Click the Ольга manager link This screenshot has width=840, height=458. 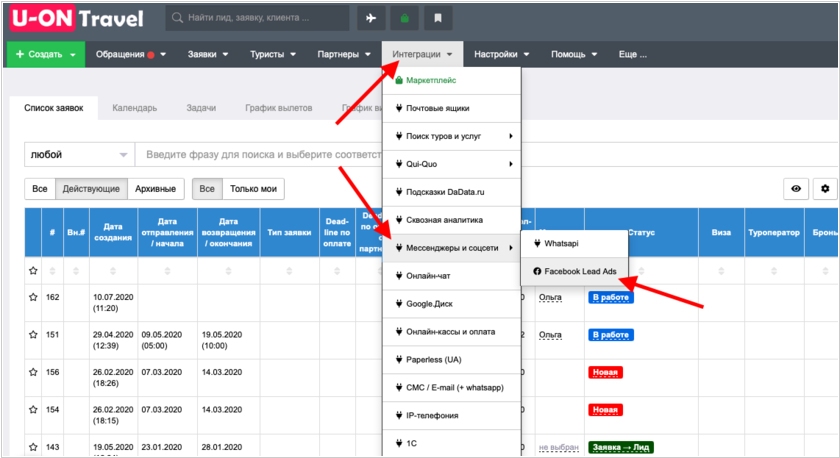[550, 297]
